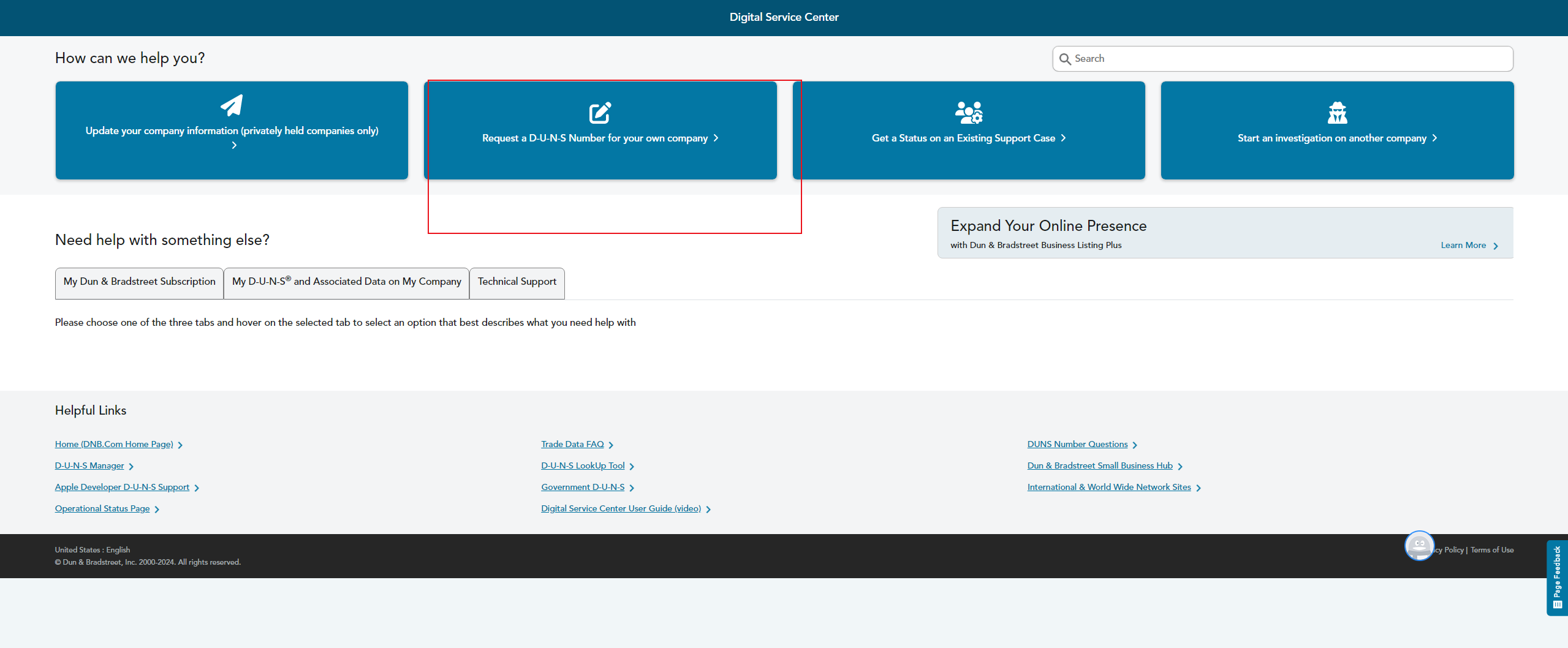
Task: Click Learn More in Expand Your Online Presence
Action: [x=1463, y=245]
